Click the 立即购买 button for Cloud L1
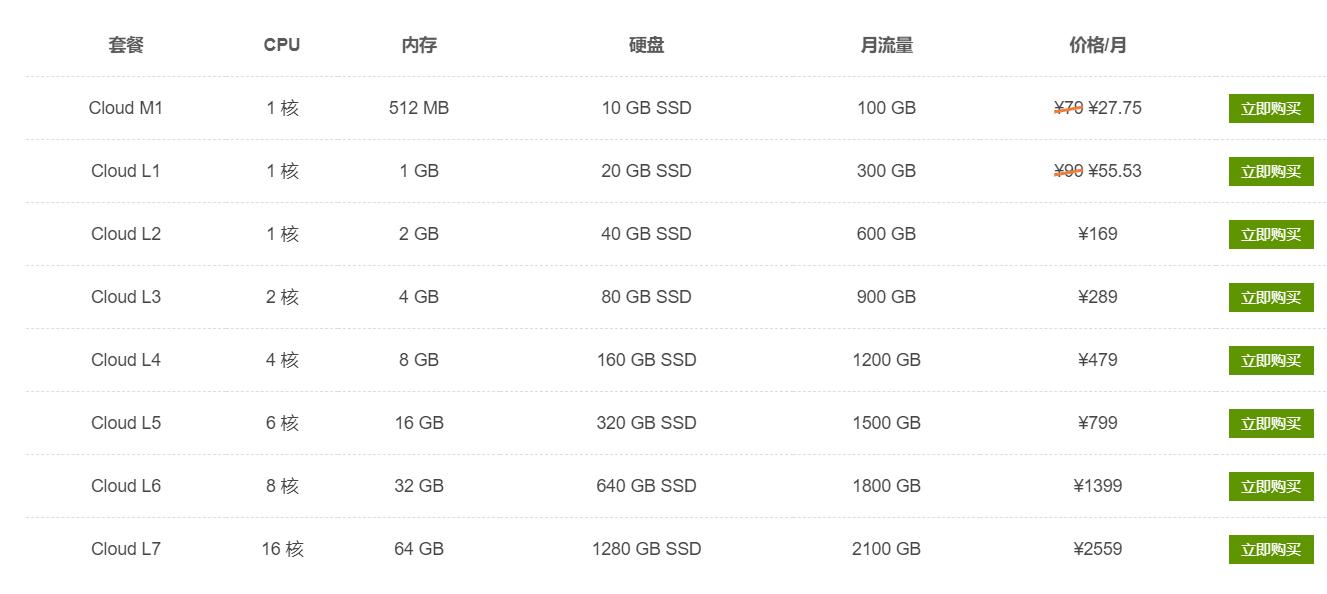This screenshot has height=594, width=1327. [x=1270, y=171]
